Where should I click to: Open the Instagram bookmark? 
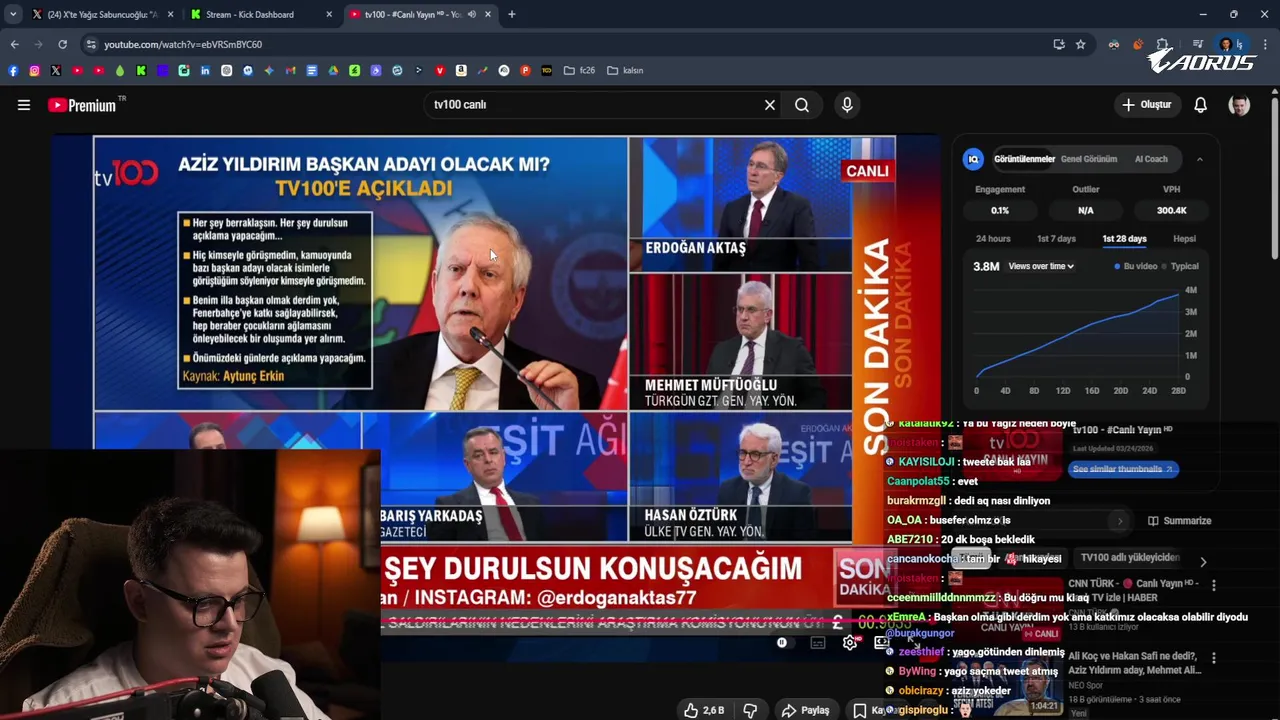coord(34,70)
